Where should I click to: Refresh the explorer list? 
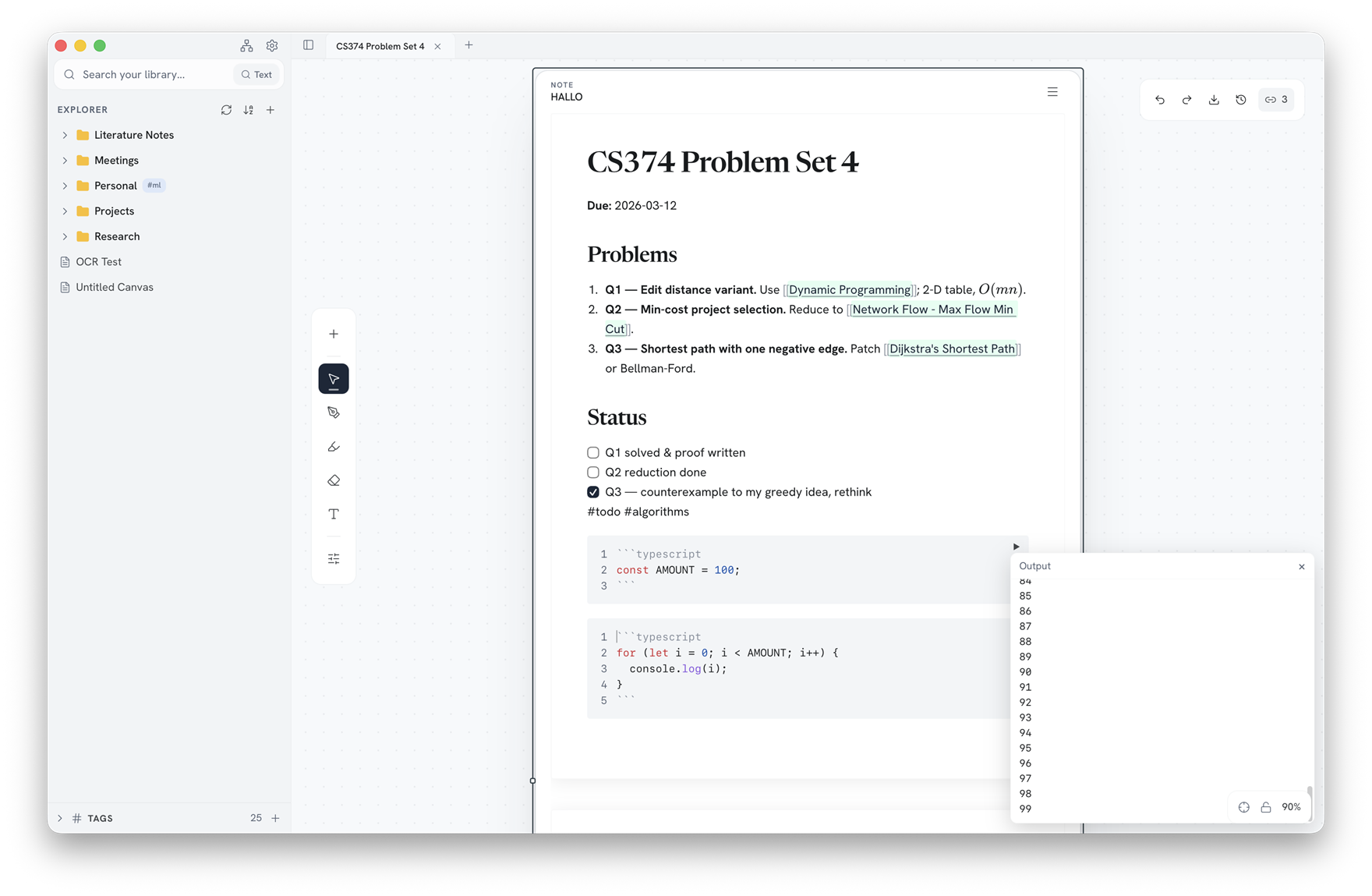[226, 110]
